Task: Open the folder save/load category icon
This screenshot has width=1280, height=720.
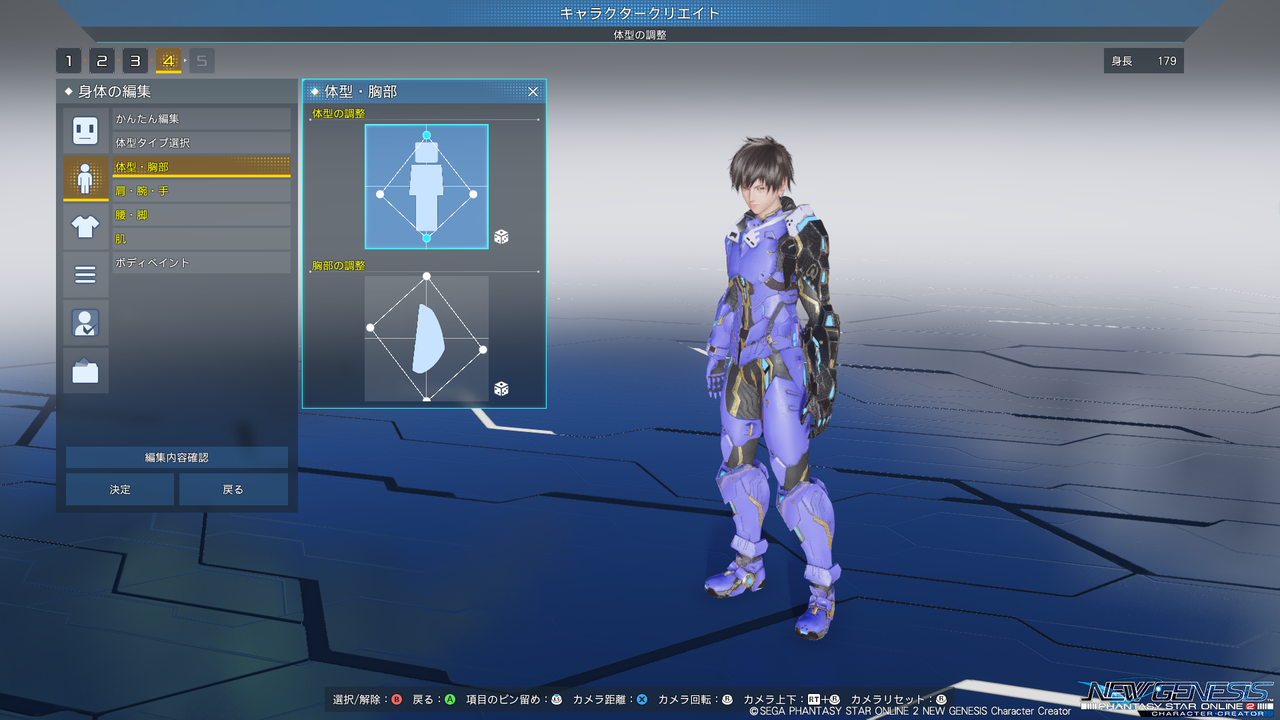Action: (85, 371)
